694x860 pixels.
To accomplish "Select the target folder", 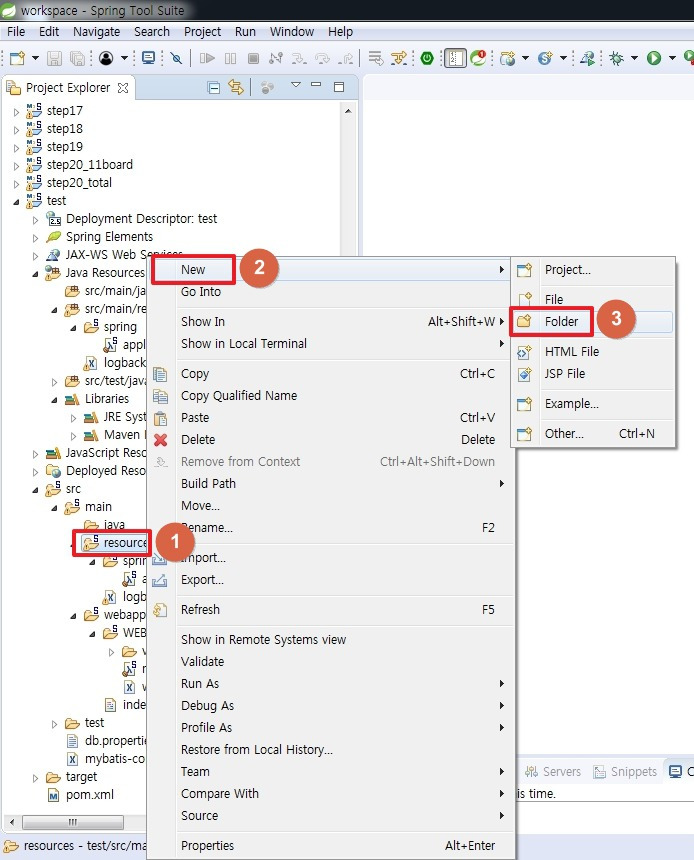I will pyautogui.click(x=81, y=777).
